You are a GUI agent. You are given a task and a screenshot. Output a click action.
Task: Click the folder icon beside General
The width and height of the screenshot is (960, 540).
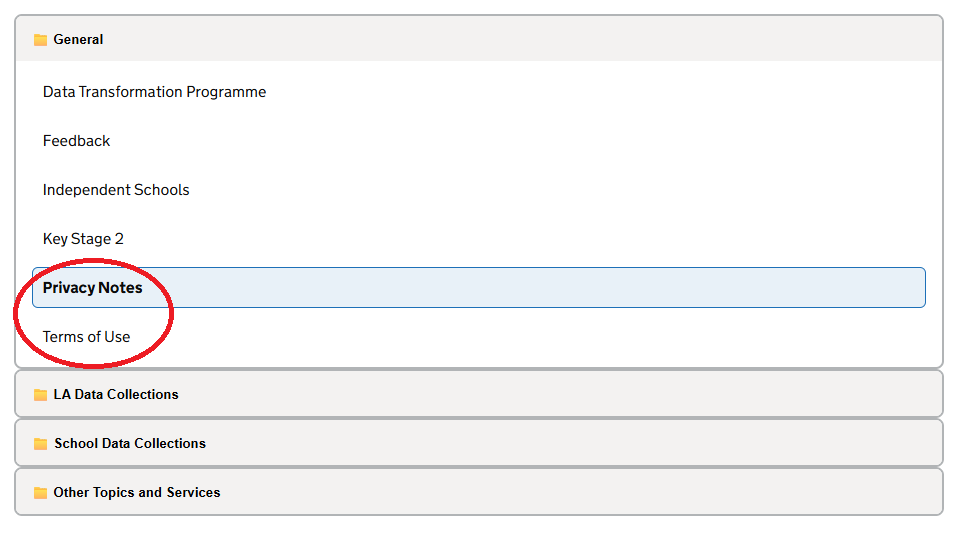(40, 40)
